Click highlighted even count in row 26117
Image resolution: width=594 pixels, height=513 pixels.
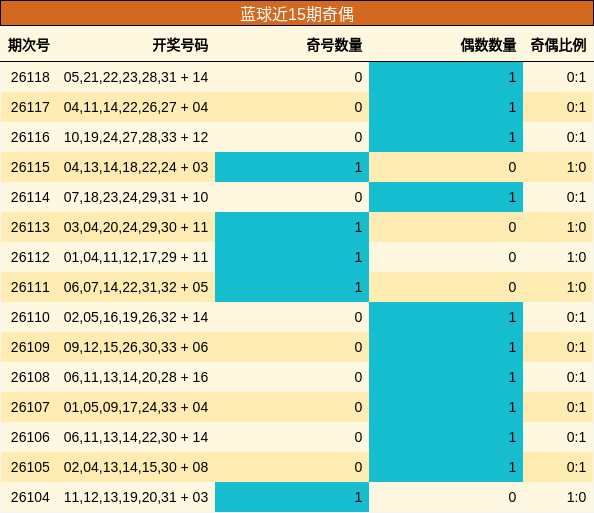(446, 107)
